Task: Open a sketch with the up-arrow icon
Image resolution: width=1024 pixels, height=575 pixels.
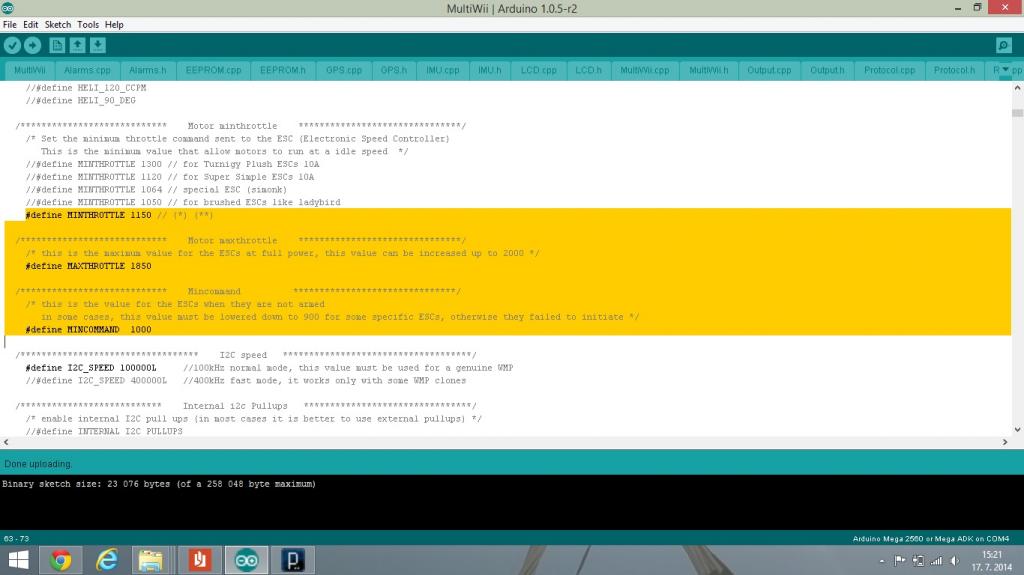Action: click(x=77, y=45)
